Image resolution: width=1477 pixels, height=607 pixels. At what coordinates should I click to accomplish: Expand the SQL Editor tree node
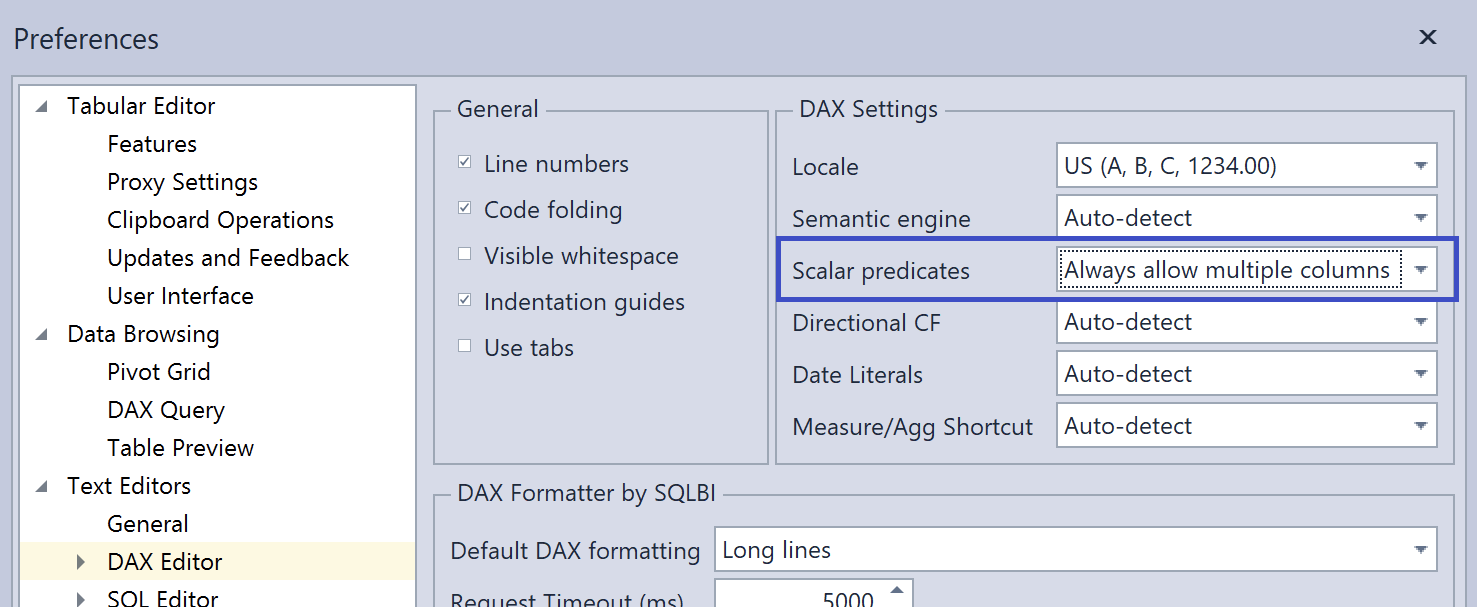tap(82, 597)
